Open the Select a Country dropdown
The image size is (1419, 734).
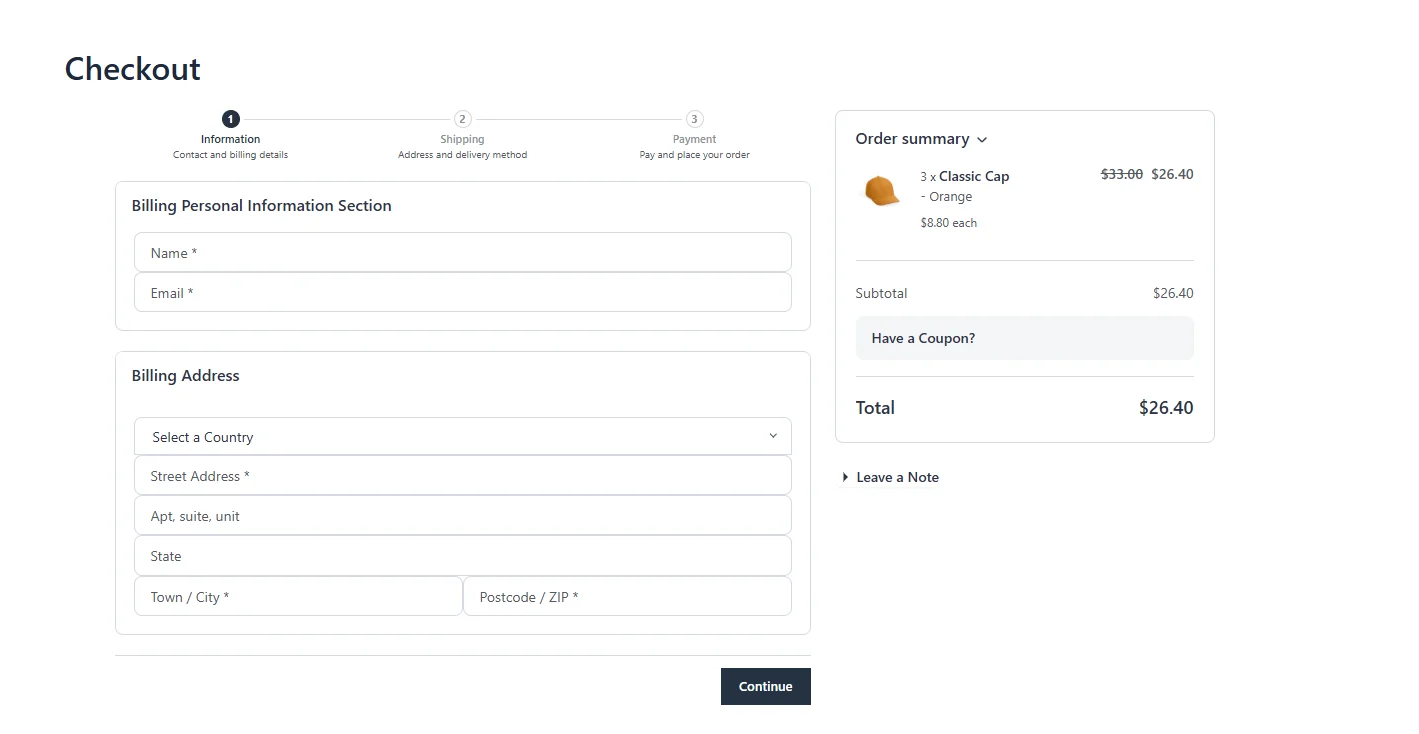click(x=463, y=437)
